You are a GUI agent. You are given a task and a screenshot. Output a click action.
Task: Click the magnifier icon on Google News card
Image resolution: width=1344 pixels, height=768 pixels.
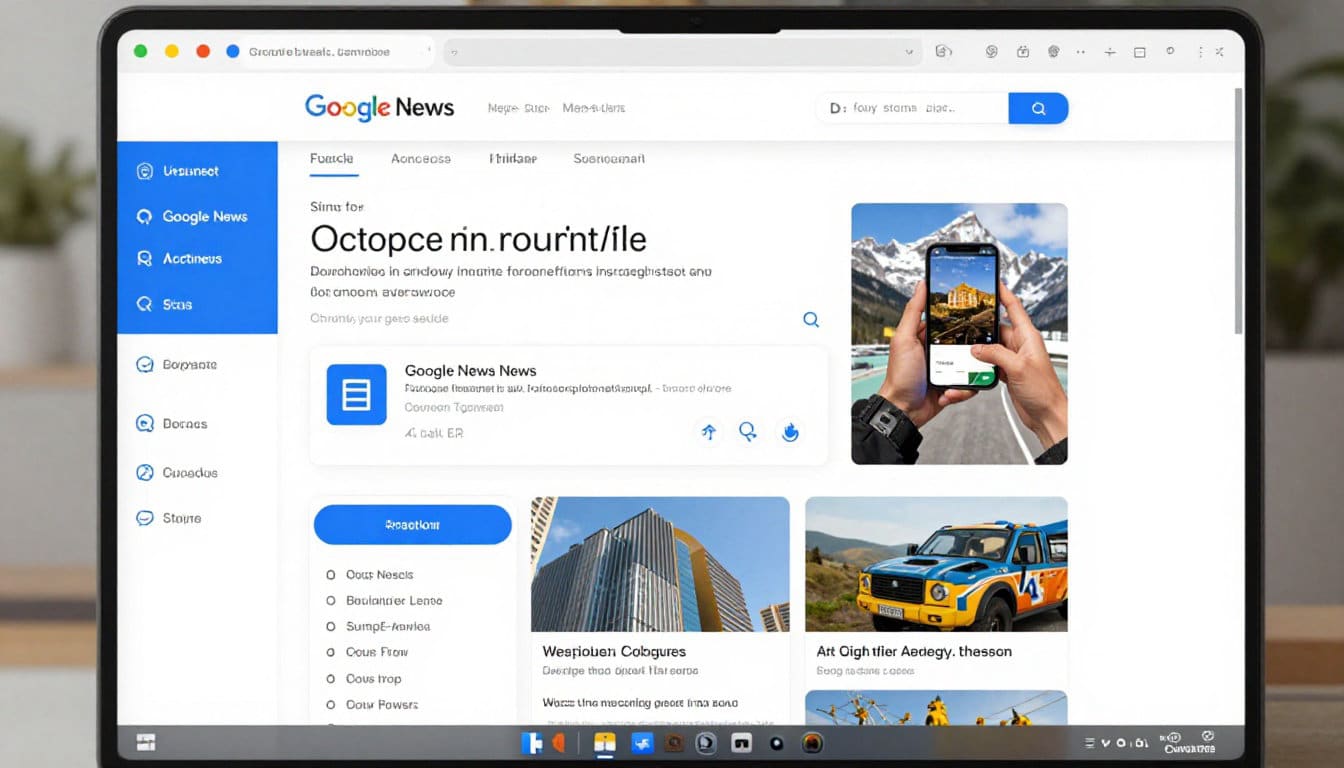[748, 432]
